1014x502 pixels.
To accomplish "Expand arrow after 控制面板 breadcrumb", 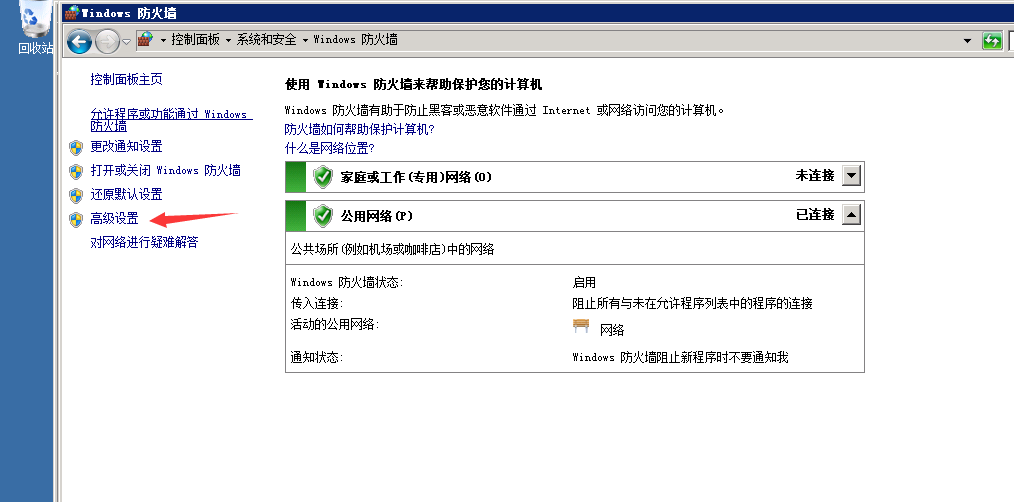I will (x=228, y=40).
